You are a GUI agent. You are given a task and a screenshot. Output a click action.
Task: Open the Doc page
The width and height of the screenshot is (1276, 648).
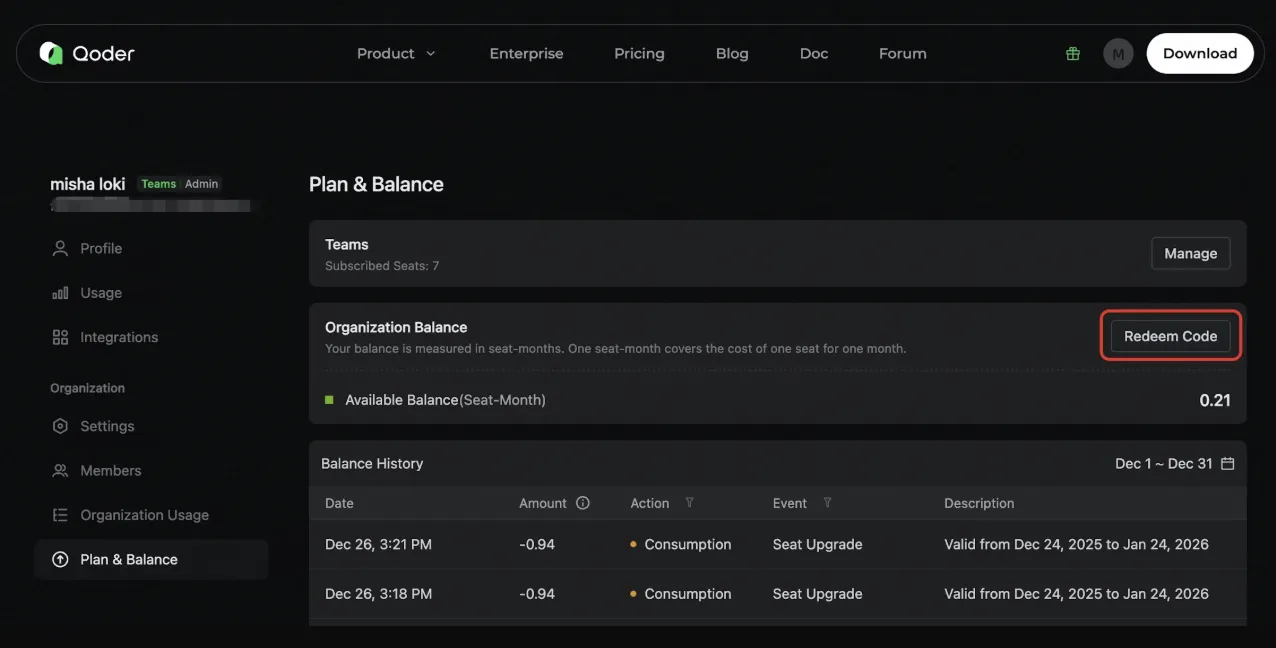[814, 54]
